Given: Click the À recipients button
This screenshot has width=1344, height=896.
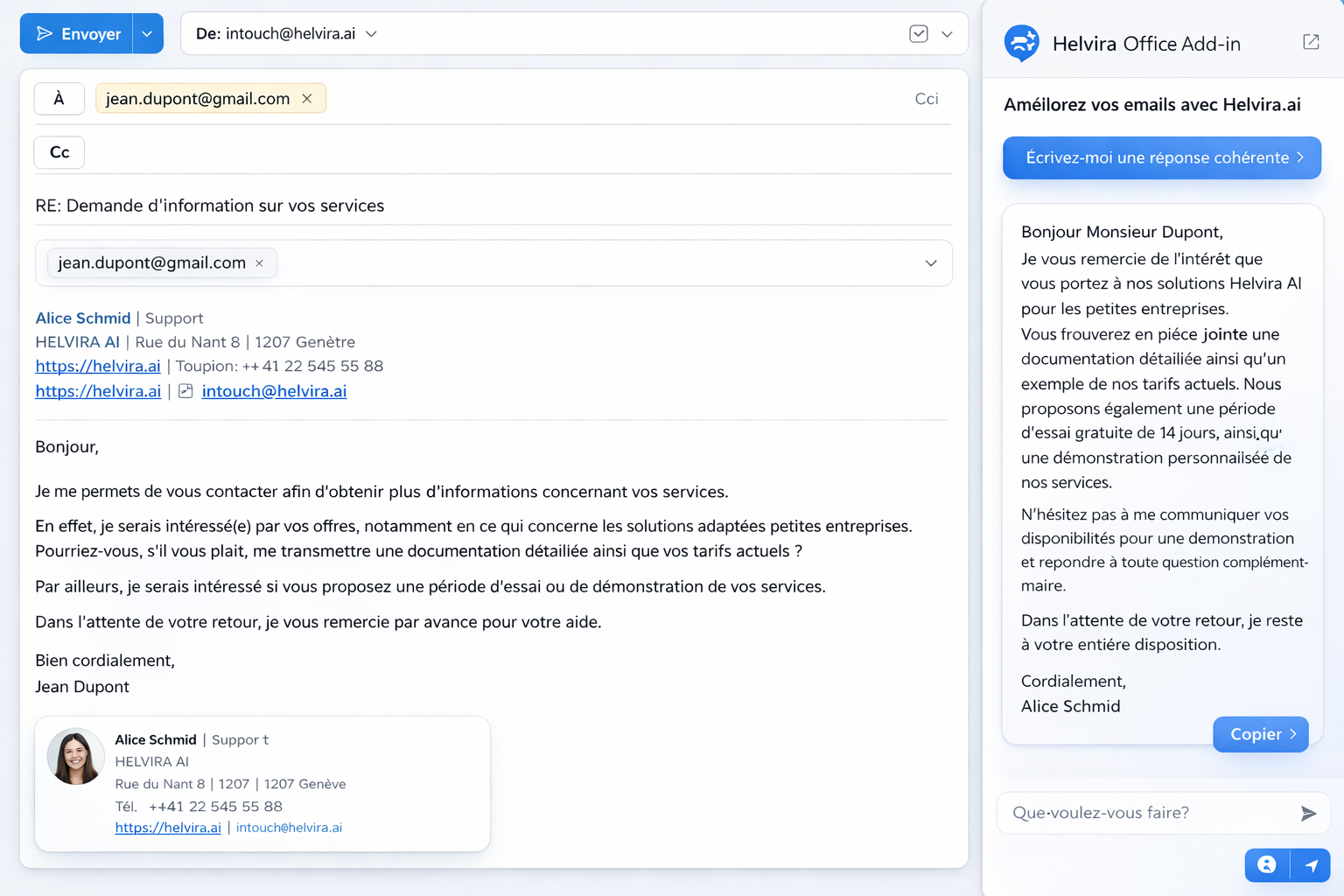Looking at the screenshot, I should click(x=59, y=99).
